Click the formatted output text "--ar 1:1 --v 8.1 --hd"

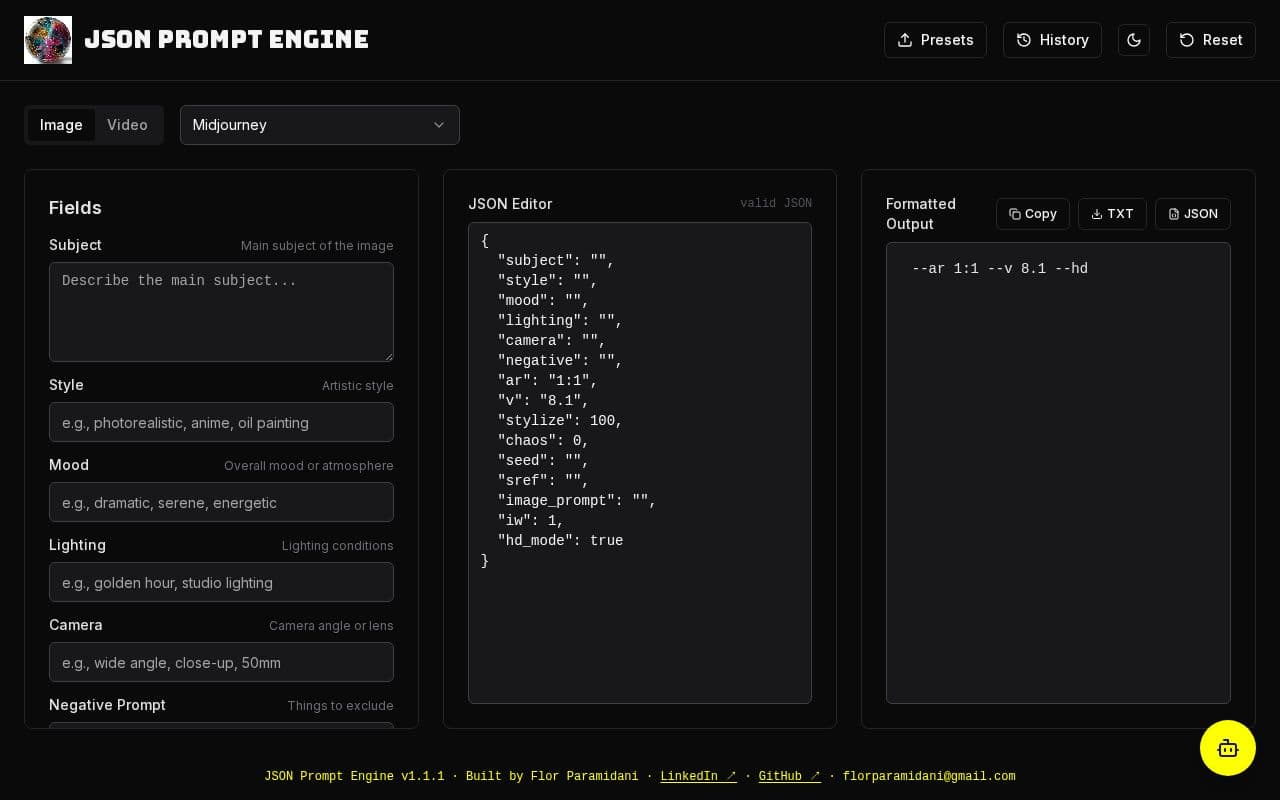1000,269
